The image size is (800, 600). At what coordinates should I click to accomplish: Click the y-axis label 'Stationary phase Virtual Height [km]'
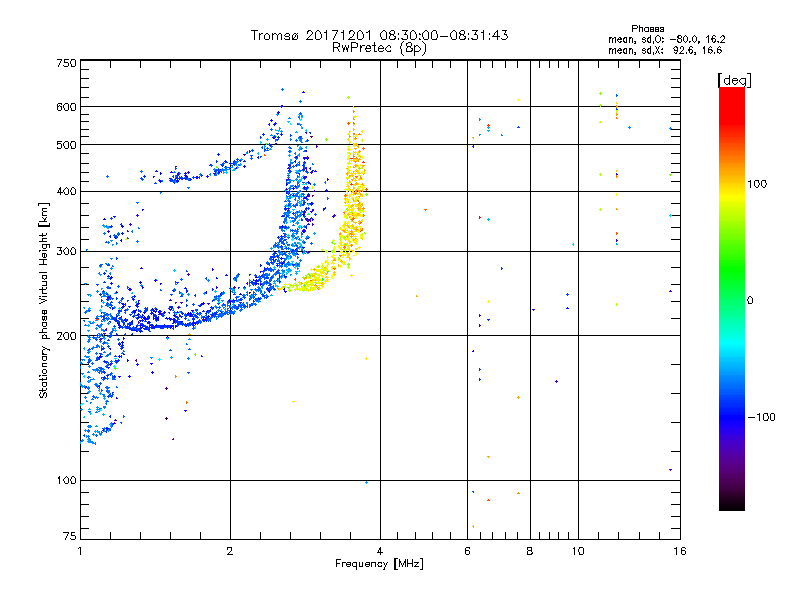point(43,300)
